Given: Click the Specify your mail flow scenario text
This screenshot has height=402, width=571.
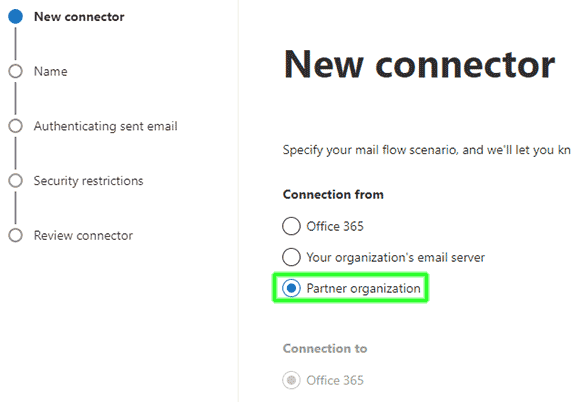Looking at the screenshot, I should 427,150.
